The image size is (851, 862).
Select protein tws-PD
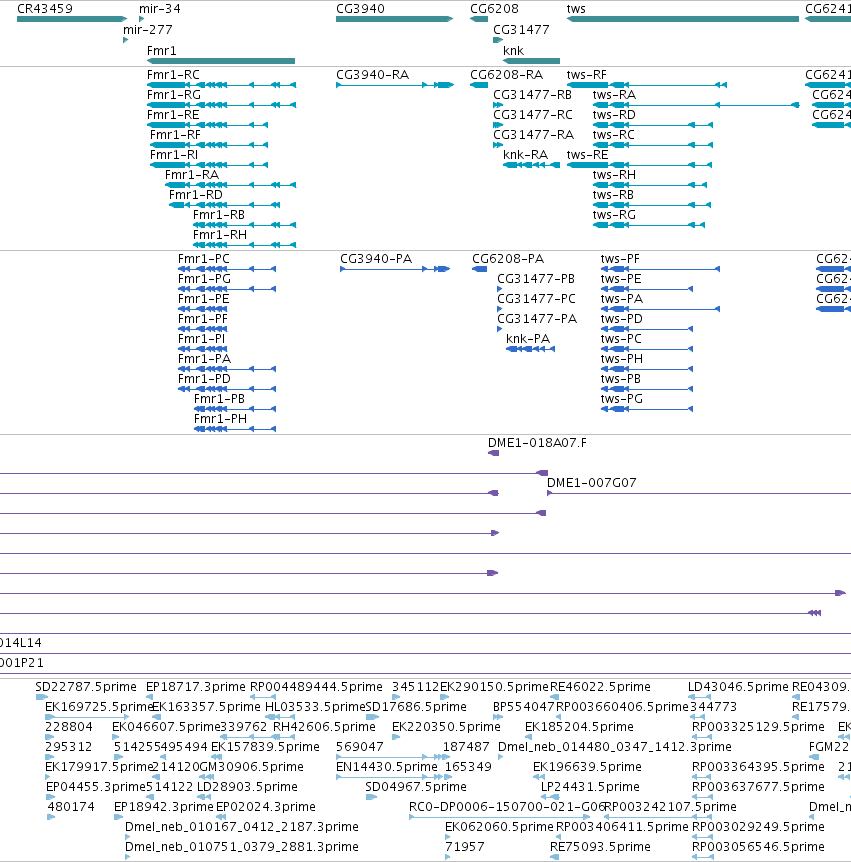647,329
